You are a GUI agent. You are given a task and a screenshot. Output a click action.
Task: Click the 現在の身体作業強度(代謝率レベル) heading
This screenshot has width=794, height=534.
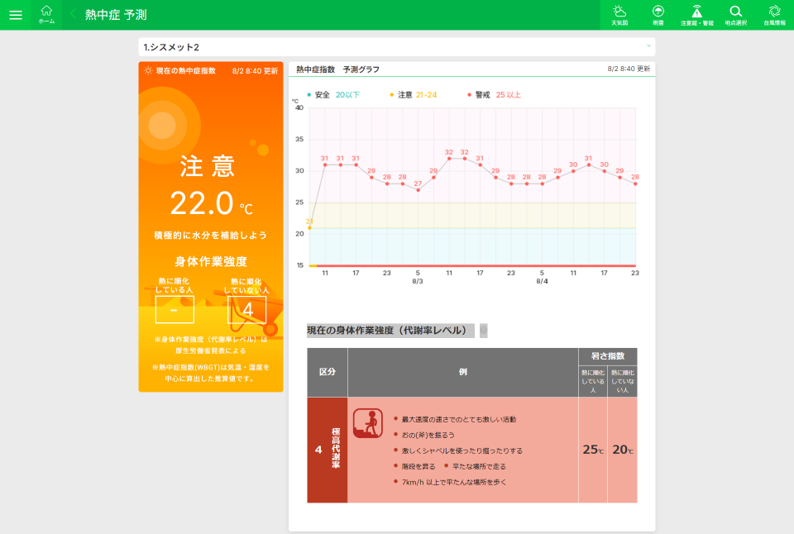390,331
